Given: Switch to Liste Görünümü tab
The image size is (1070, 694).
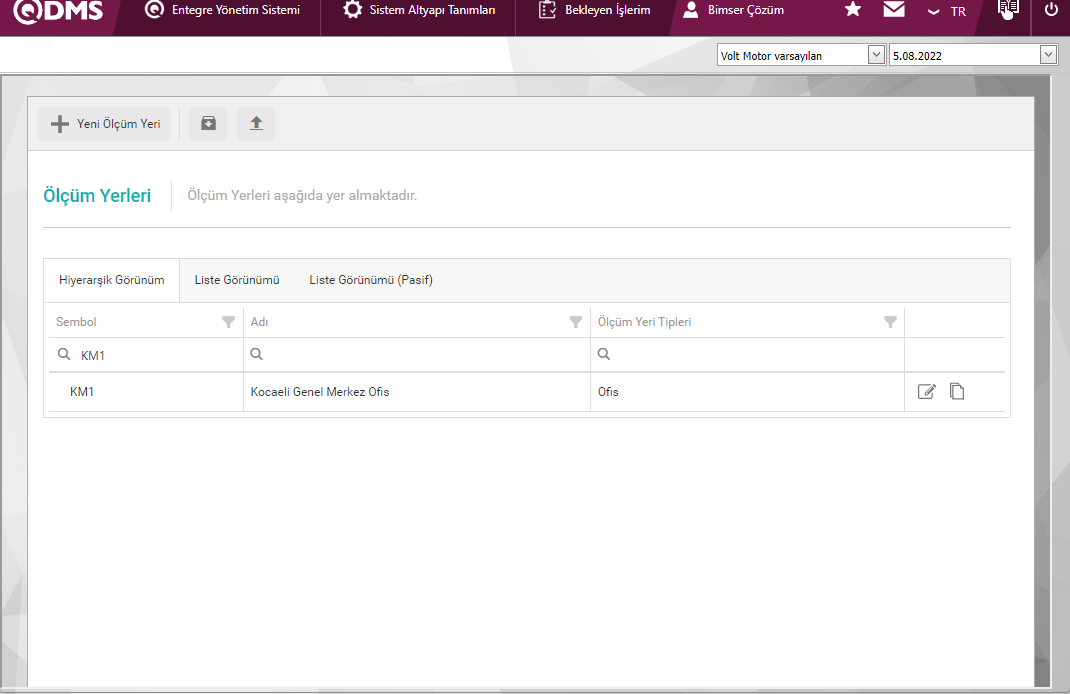Looking at the screenshot, I should 237,280.
